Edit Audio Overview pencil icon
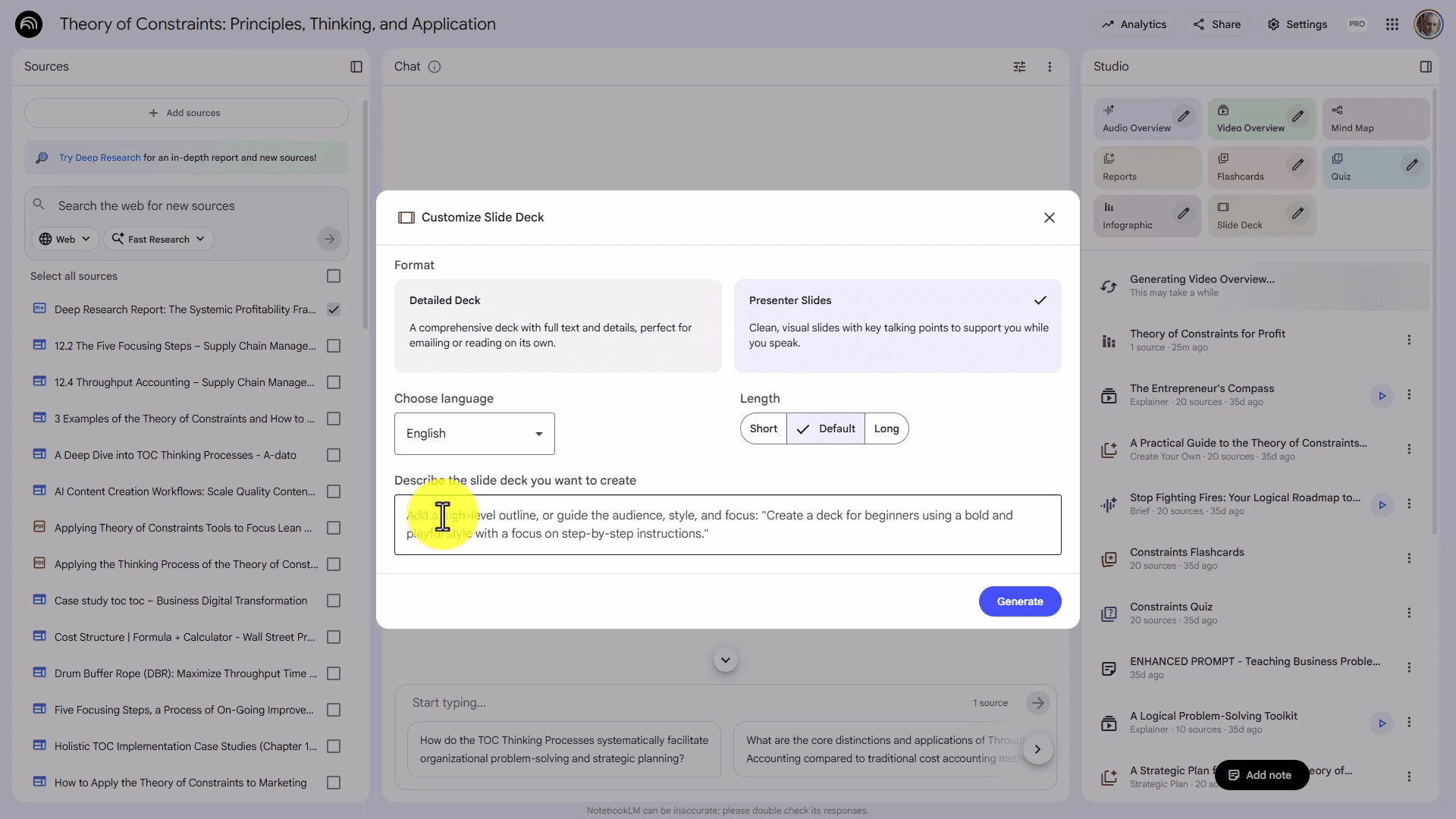Screen dimensions: 1456x819 tap(1183, 117)
